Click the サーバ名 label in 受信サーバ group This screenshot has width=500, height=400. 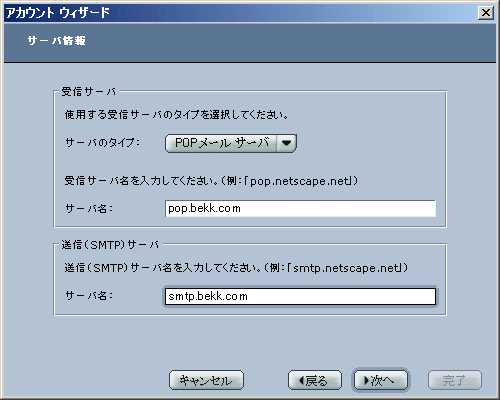click(89, 209)
